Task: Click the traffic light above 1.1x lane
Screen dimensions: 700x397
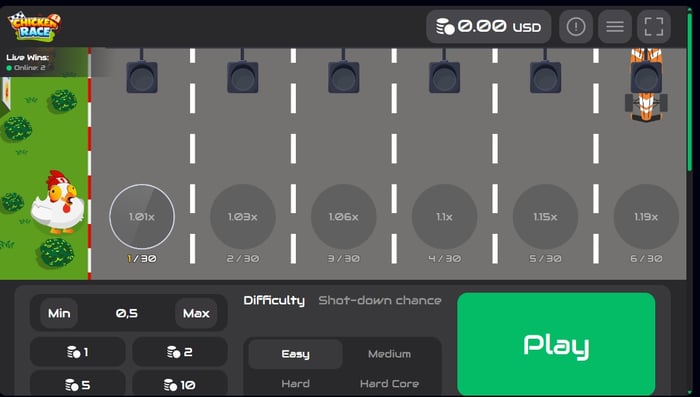Action: tap(445, 77)
